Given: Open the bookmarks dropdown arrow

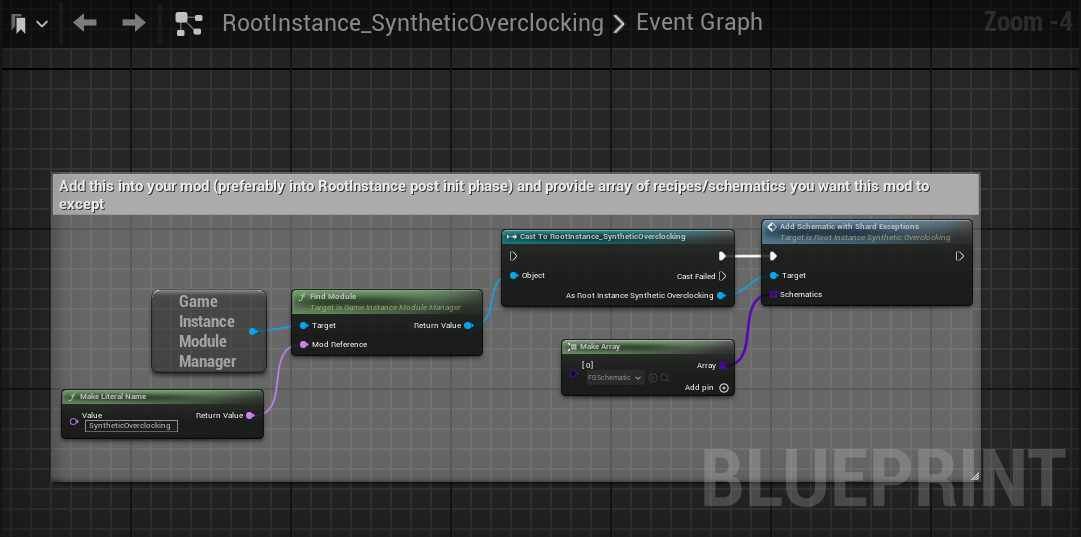Looking at the screenshot, I should coord(42,24).
